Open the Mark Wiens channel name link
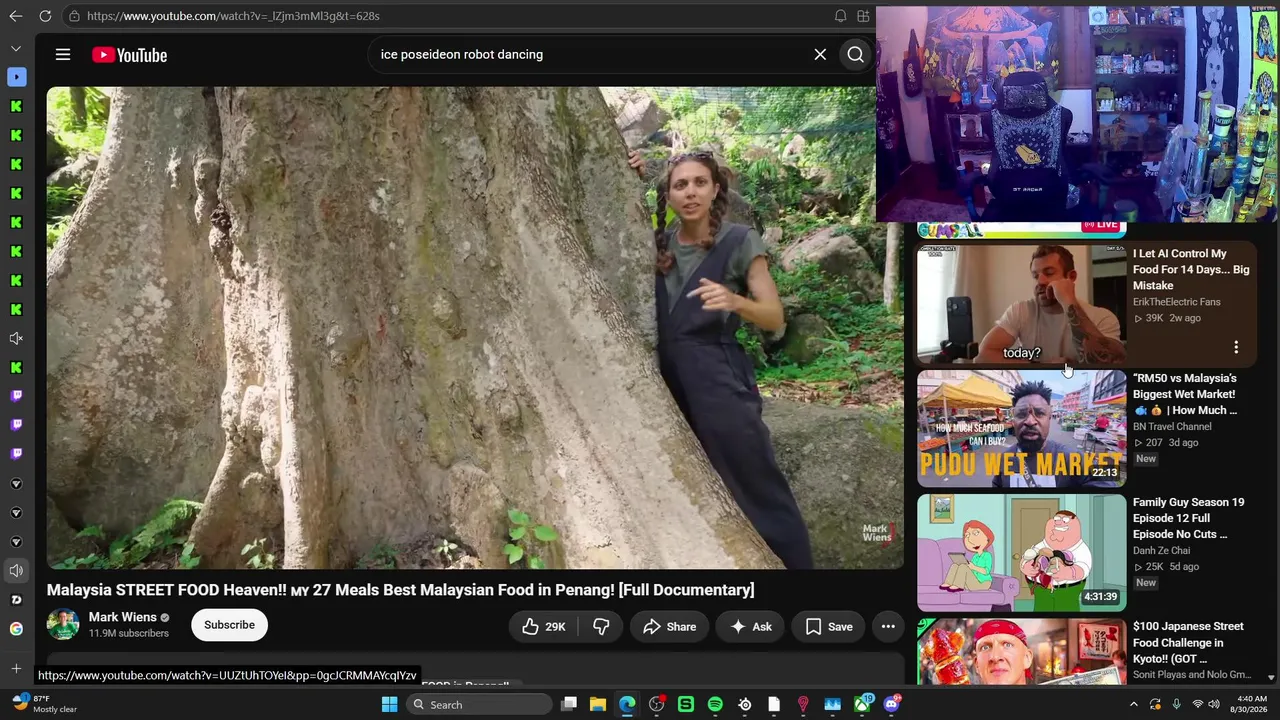The image size is (1280, 720). [123, 617]
